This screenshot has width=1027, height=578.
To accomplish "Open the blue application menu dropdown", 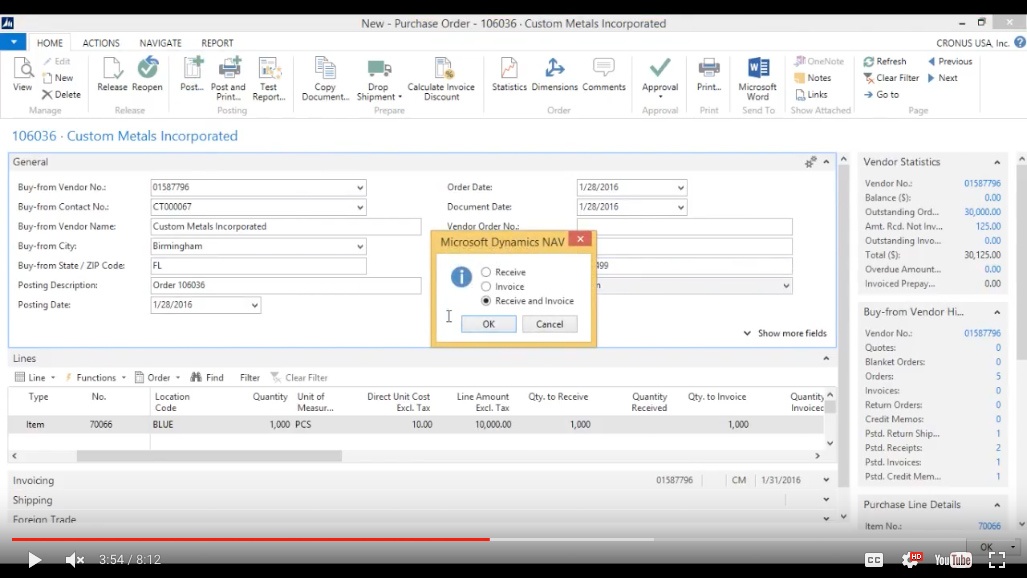I will (x=13, y=43).
